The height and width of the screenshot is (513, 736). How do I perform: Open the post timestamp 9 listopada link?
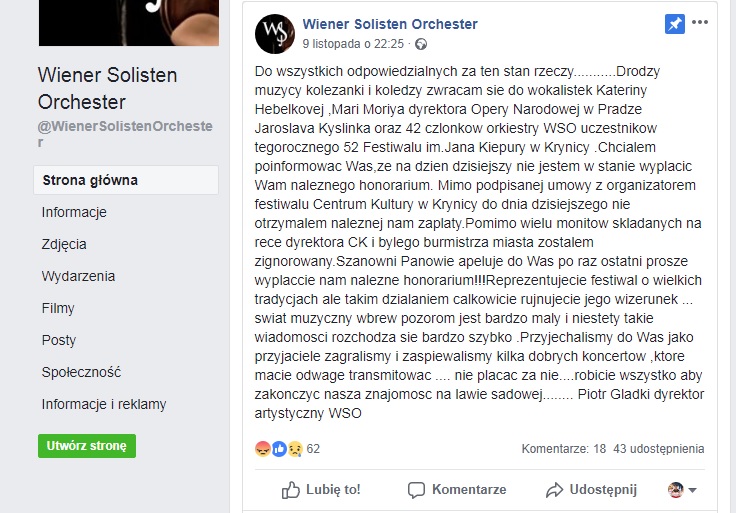point(353,44)
